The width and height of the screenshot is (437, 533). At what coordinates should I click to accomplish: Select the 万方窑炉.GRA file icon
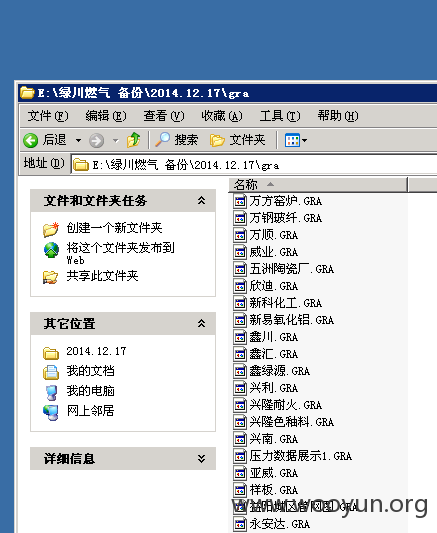(x=240, y=201)
